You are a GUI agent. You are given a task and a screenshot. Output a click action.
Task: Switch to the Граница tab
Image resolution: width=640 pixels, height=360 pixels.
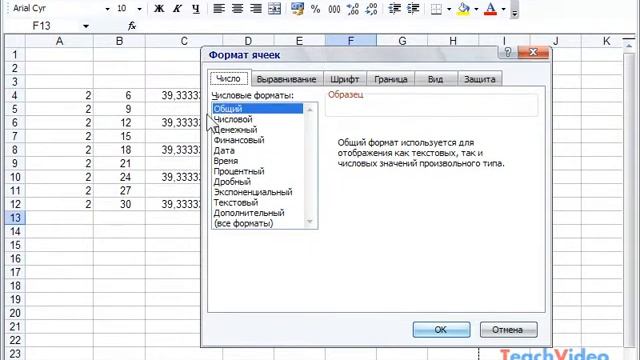(x=391, y=79)
